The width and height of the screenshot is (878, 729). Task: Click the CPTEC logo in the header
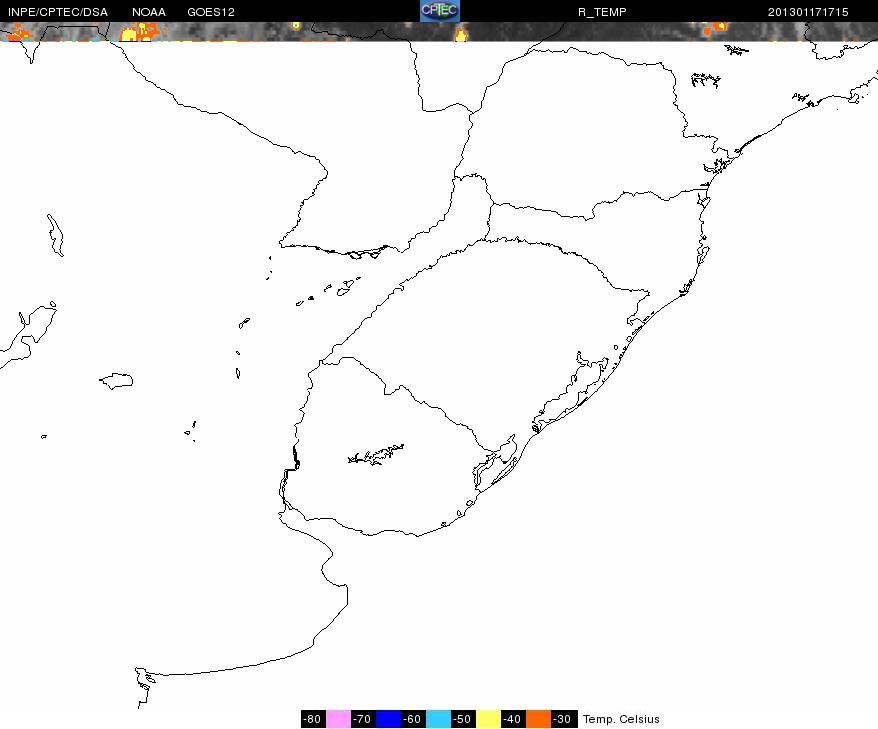point(440,11)
